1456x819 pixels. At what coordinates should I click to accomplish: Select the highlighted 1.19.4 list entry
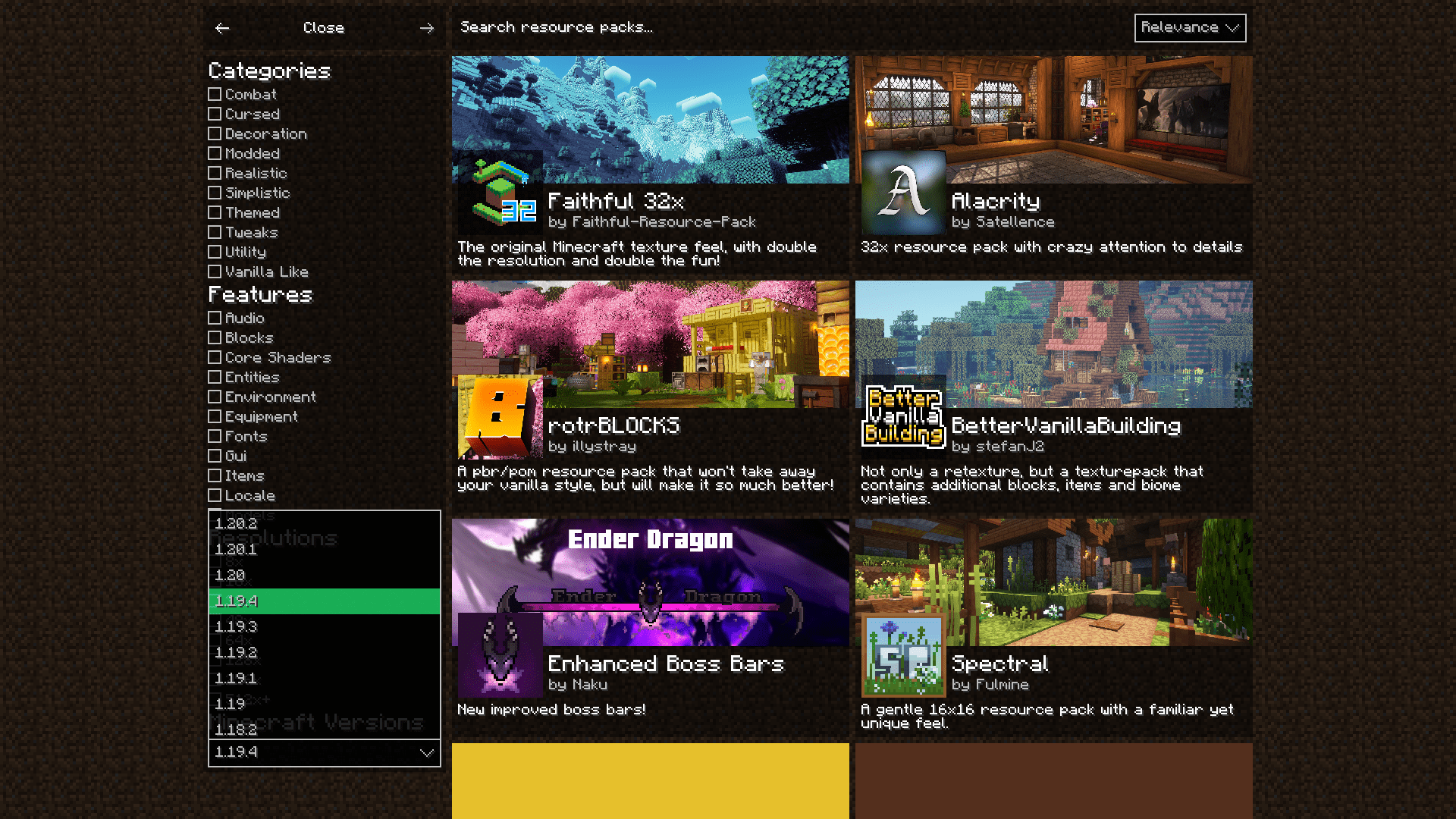(325, 601)
